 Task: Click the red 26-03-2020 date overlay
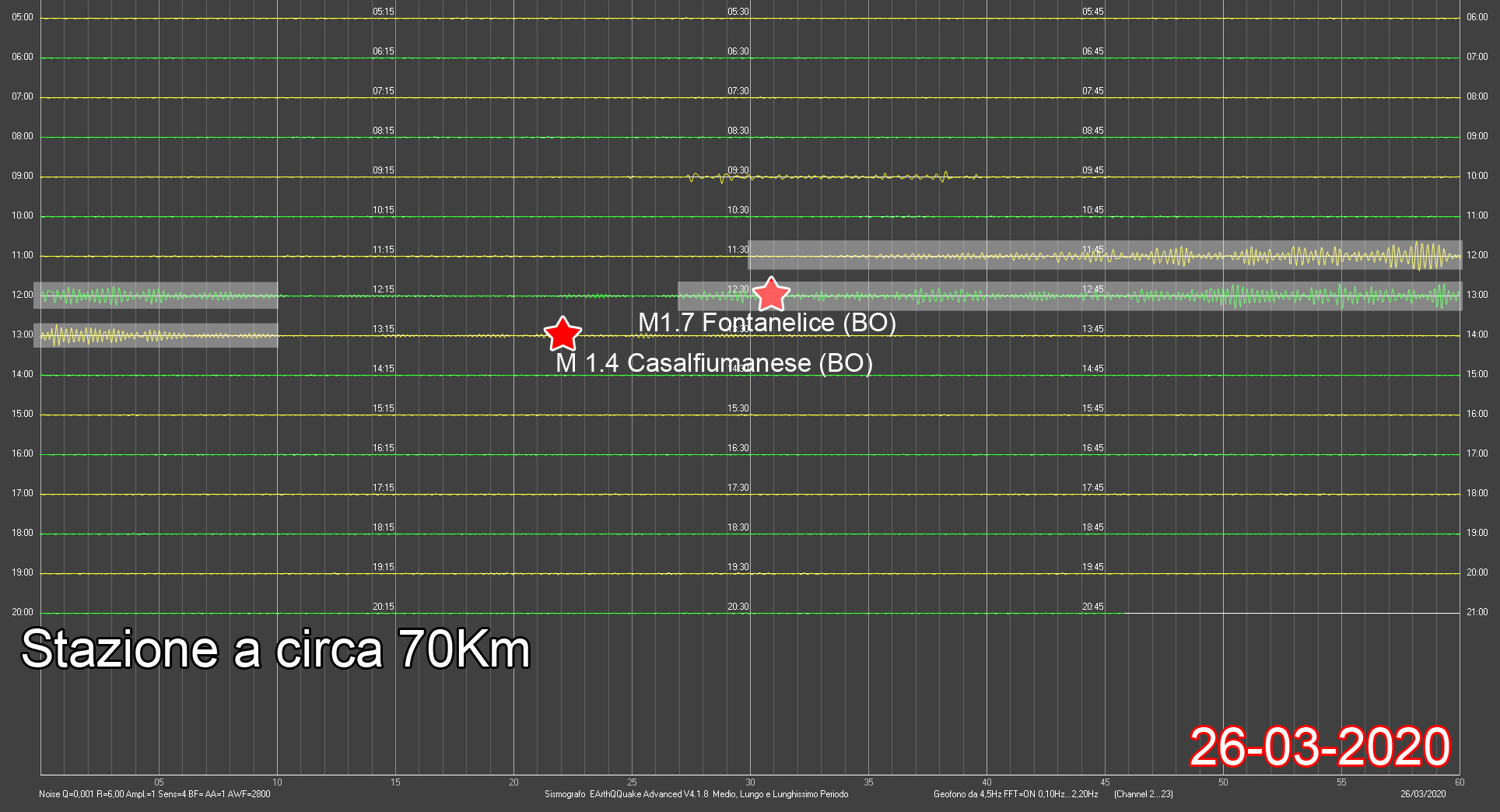click(1320, 747)
